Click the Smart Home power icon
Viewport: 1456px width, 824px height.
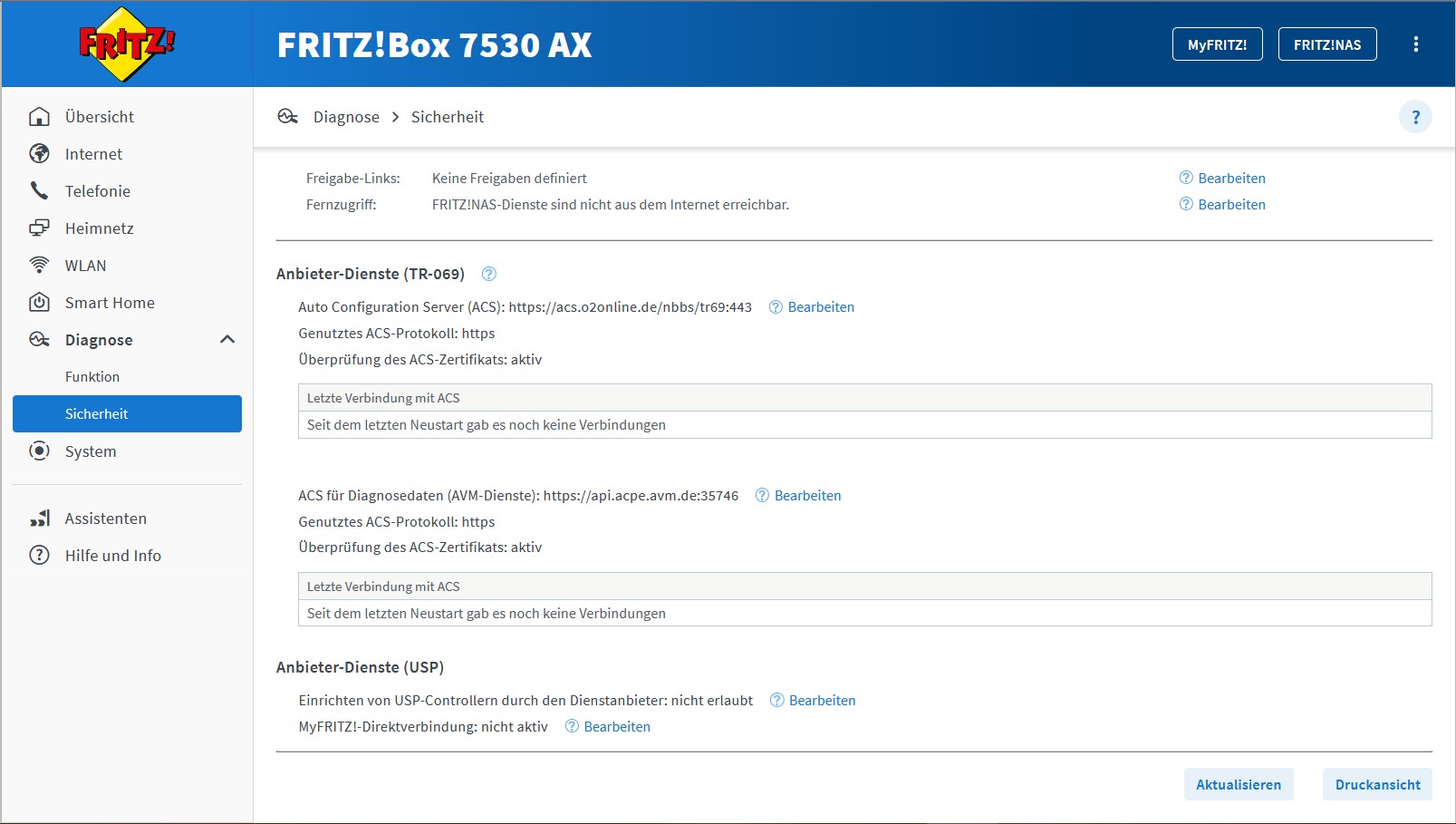point(39,303)
